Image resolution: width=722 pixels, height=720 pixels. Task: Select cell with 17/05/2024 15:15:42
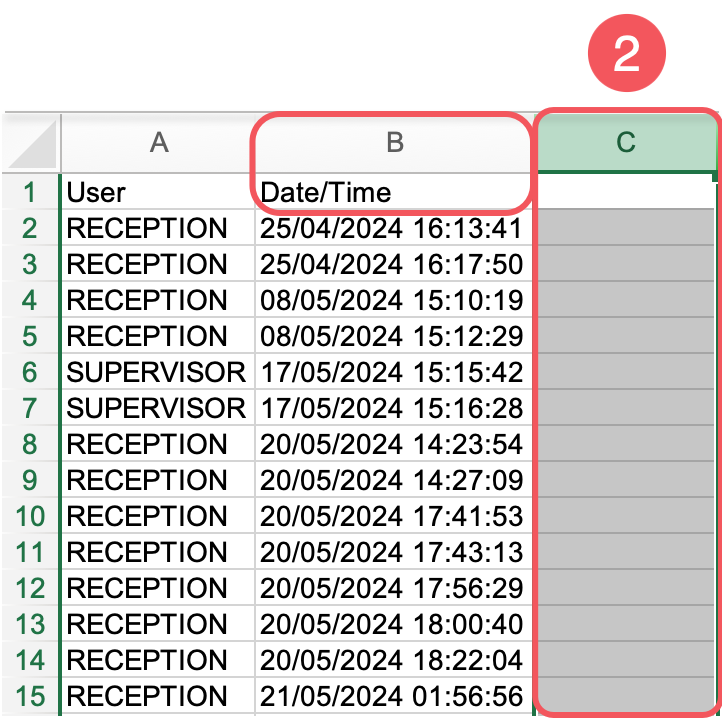click(392, 372)
